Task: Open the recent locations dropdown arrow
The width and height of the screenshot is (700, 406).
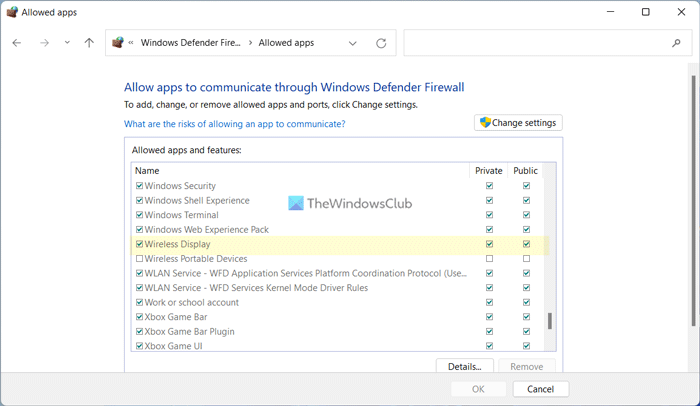Action: 67,43
